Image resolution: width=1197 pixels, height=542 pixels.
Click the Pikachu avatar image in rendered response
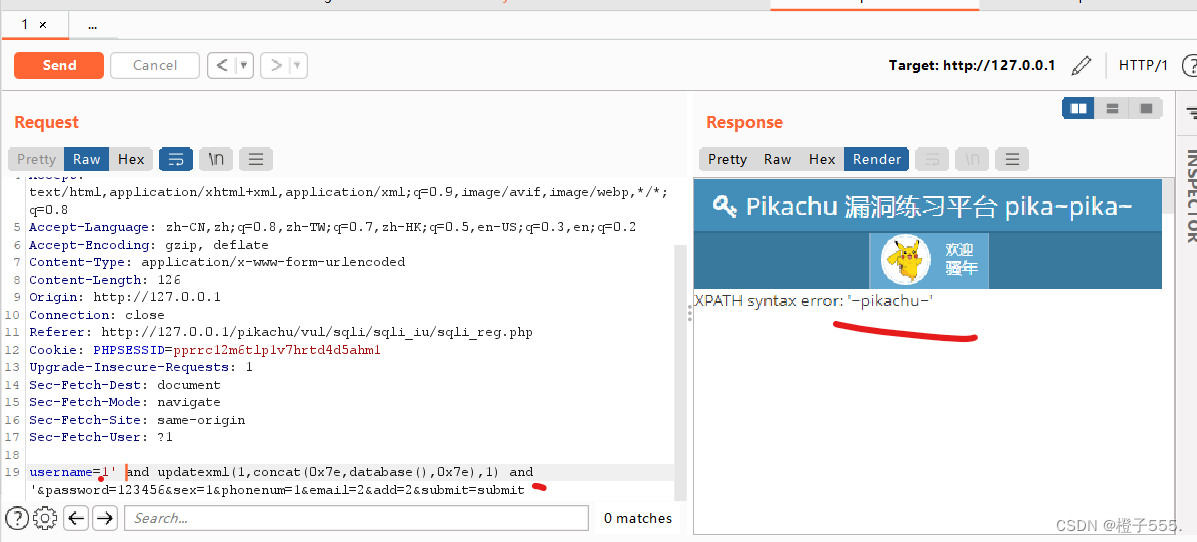pyautogui.click(x=906, y=260)
